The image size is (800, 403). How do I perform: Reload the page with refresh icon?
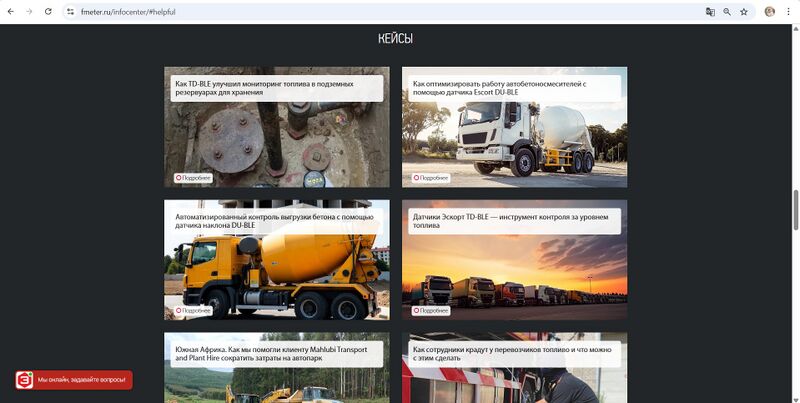click(x=48, y=11)
